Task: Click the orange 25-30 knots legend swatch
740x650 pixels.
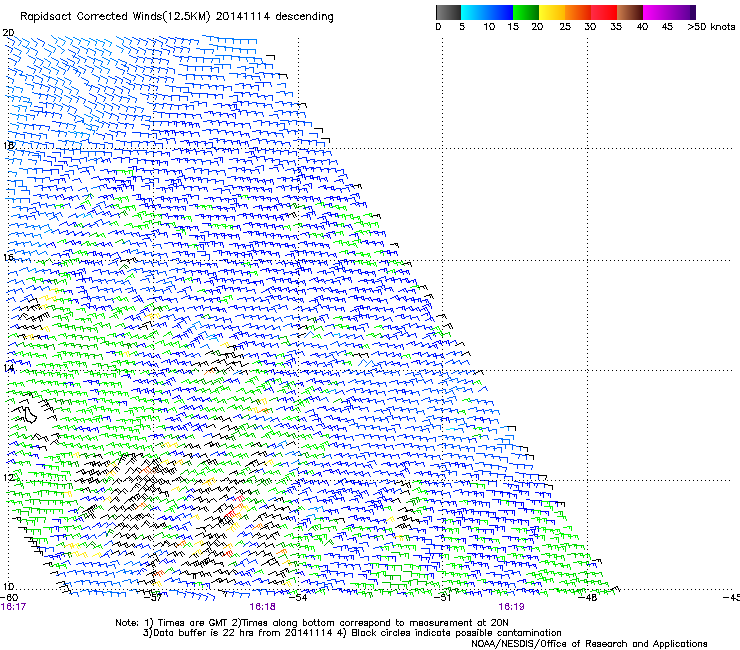Action: pos(578,12)
